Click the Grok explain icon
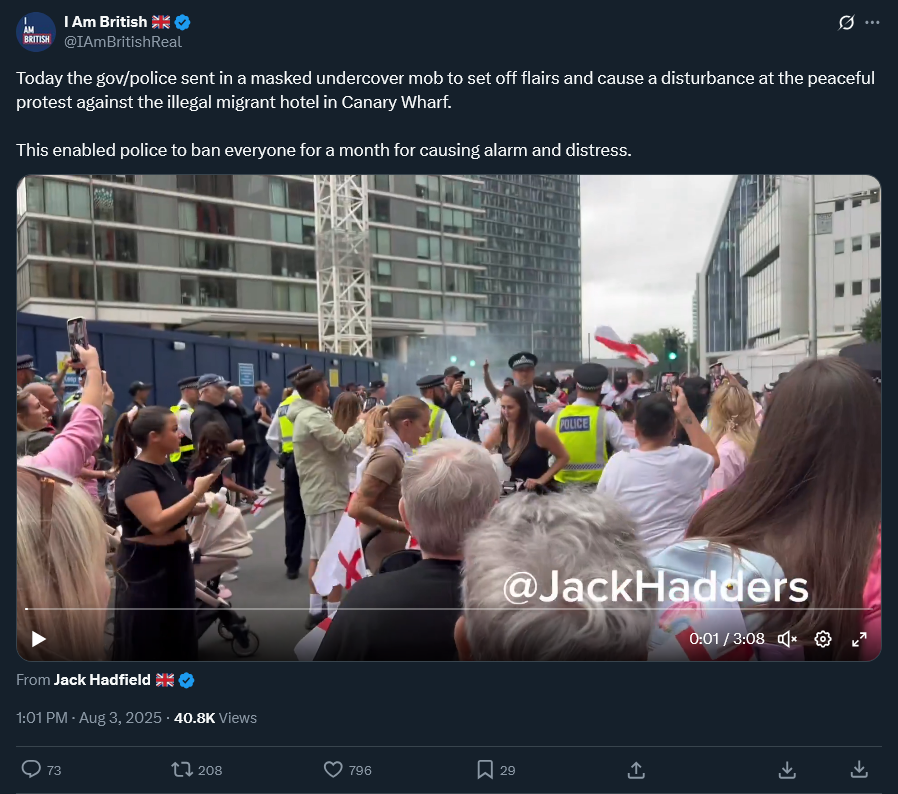898x794 pixels. tap(846, 22)
